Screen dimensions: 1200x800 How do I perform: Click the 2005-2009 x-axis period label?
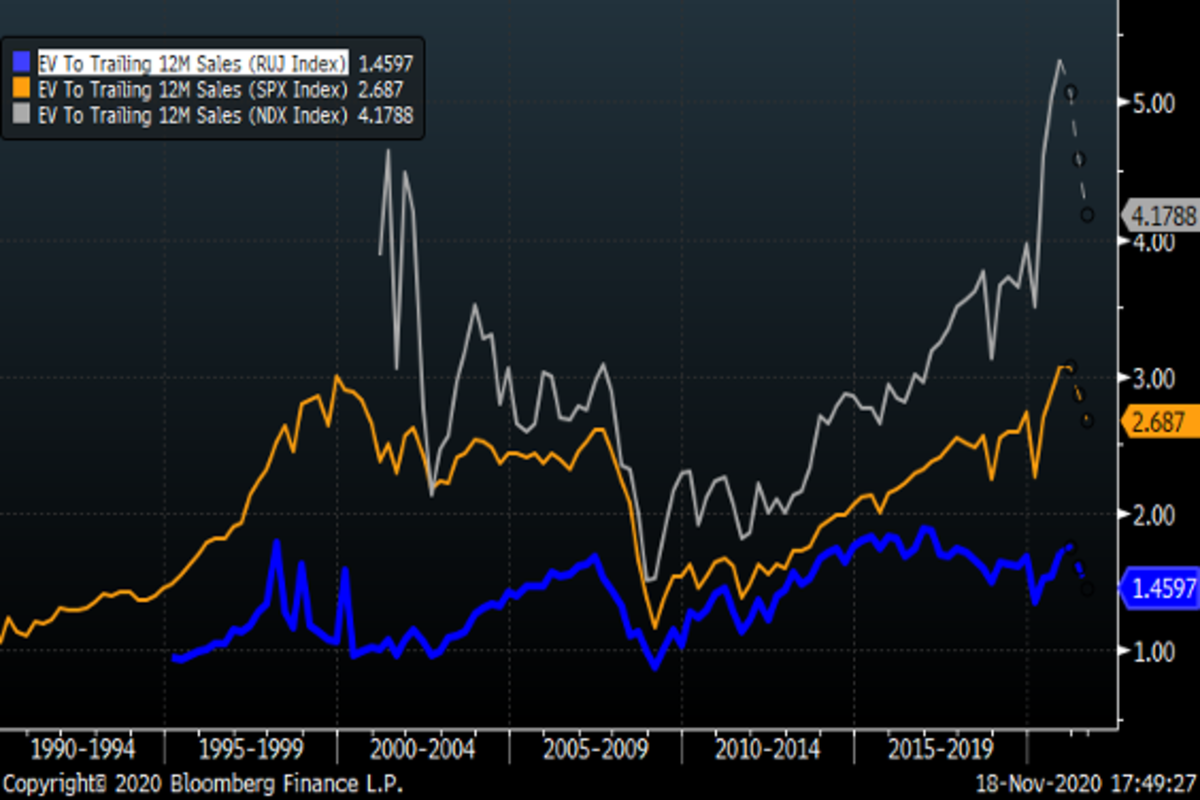pyautogui.click(x=596, y=749)
